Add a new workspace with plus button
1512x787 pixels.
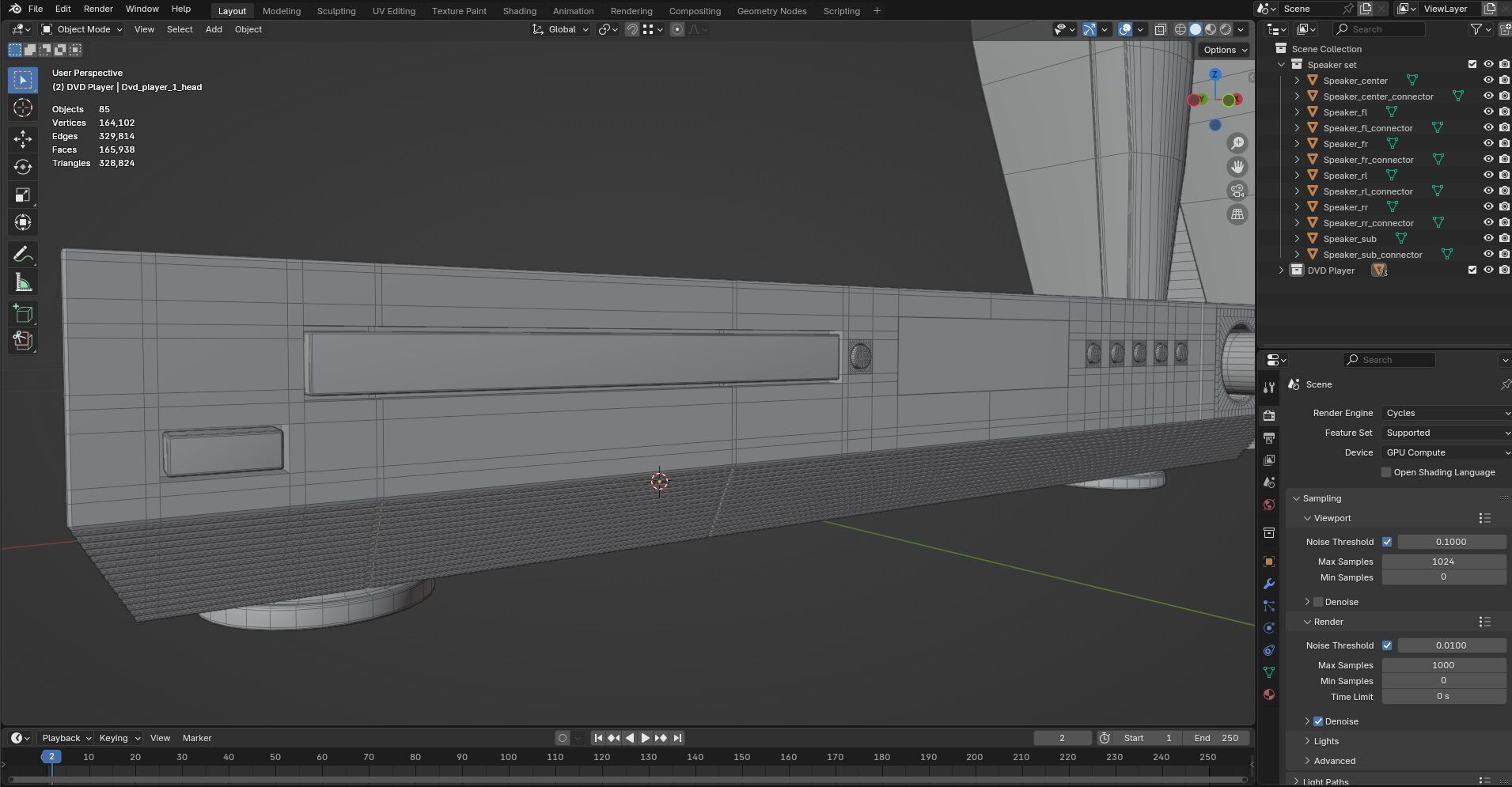tap(877, 11)
